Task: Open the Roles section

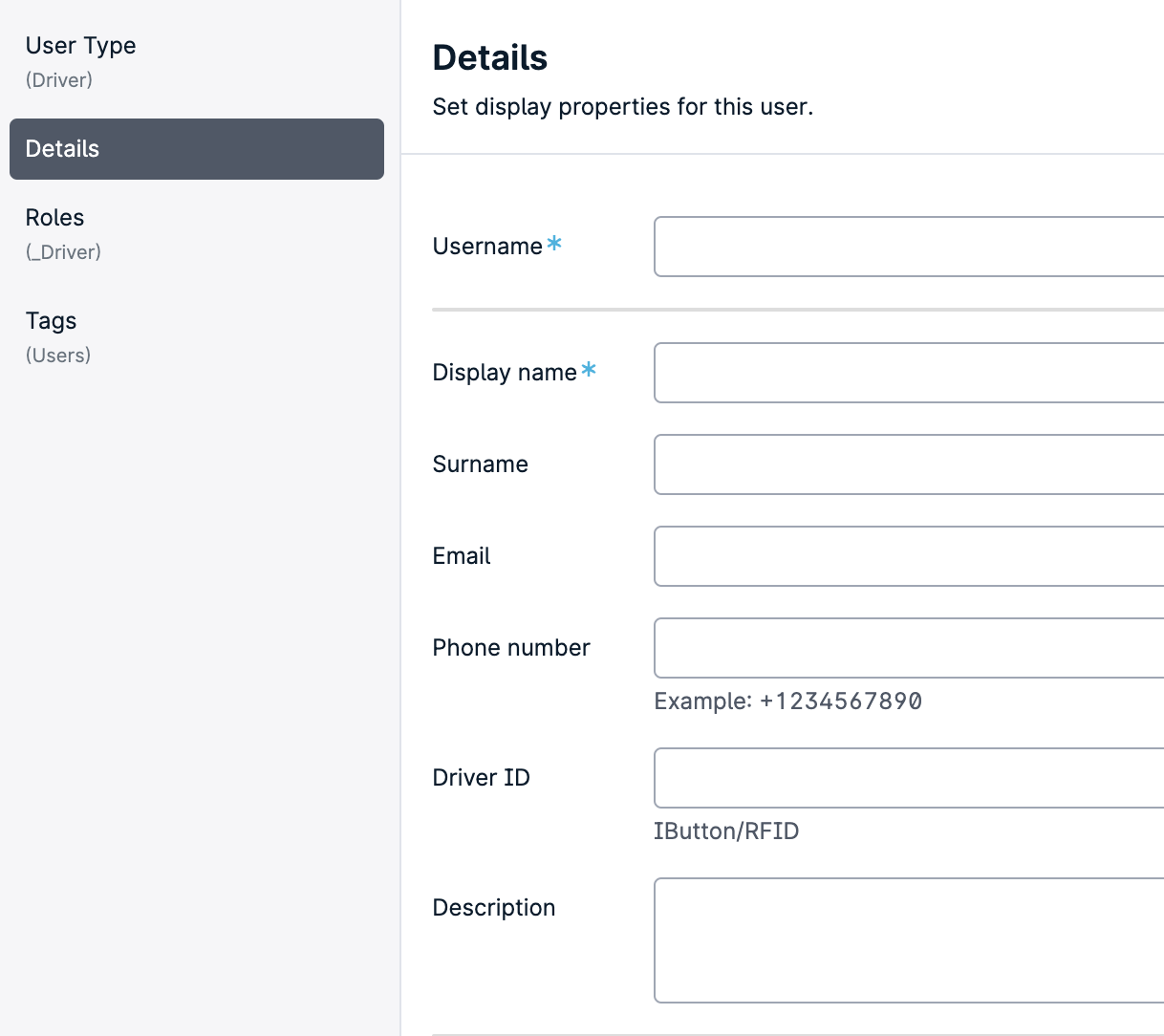Action: point(196,233)
